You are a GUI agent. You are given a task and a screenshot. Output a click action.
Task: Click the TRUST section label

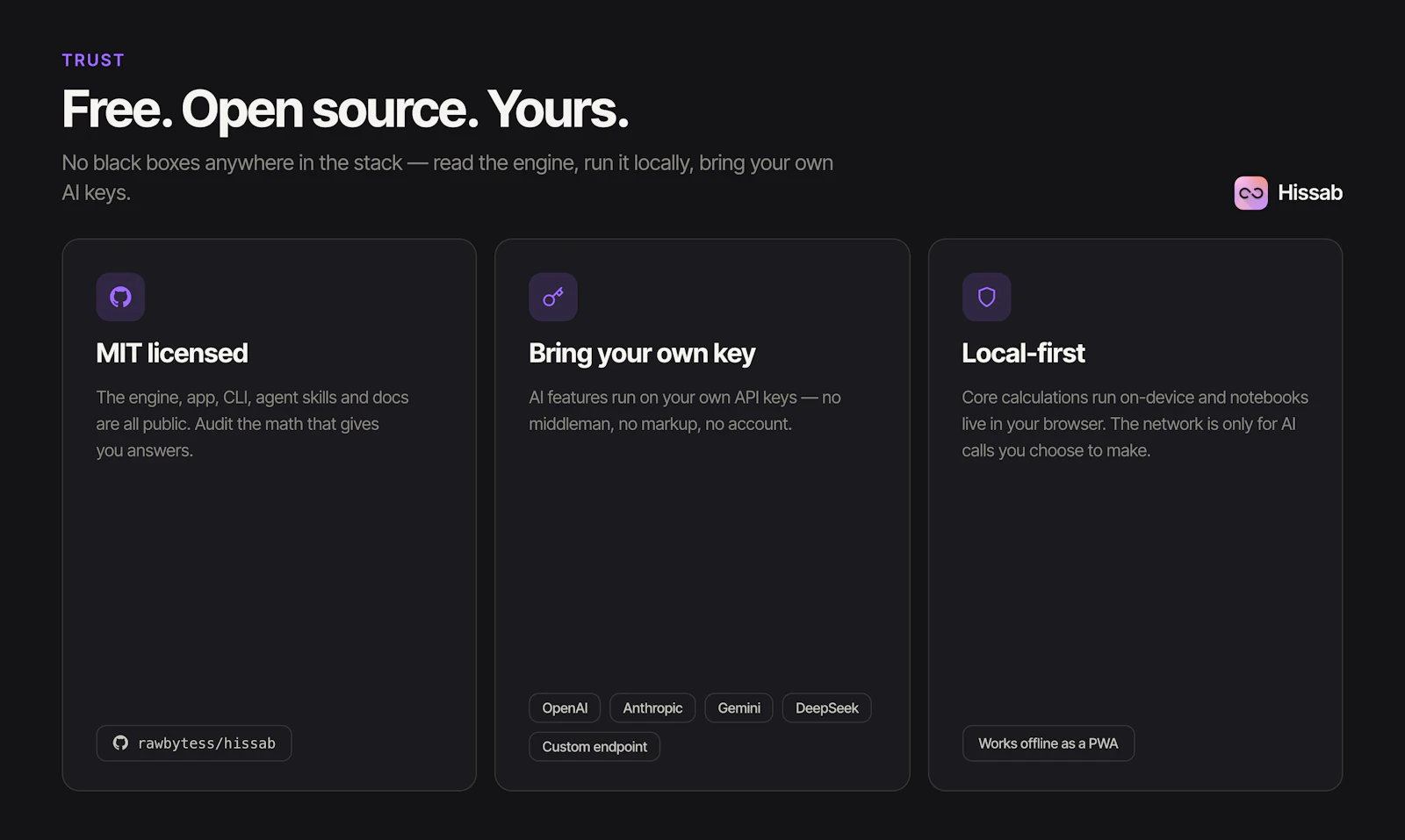pyautogui.click(x=93, y=60)
